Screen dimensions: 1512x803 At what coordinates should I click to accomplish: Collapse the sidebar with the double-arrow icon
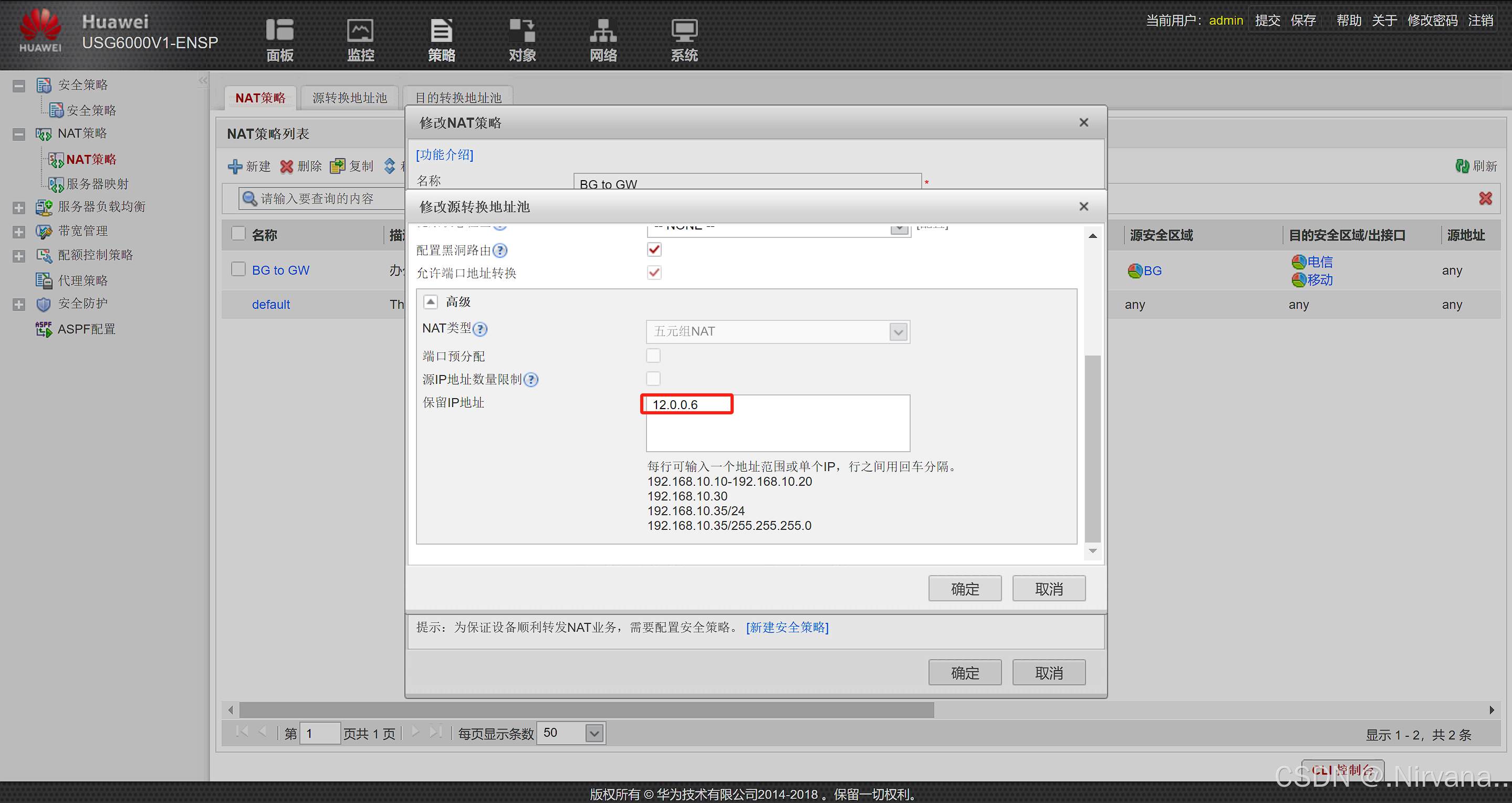tap(203, 80)
